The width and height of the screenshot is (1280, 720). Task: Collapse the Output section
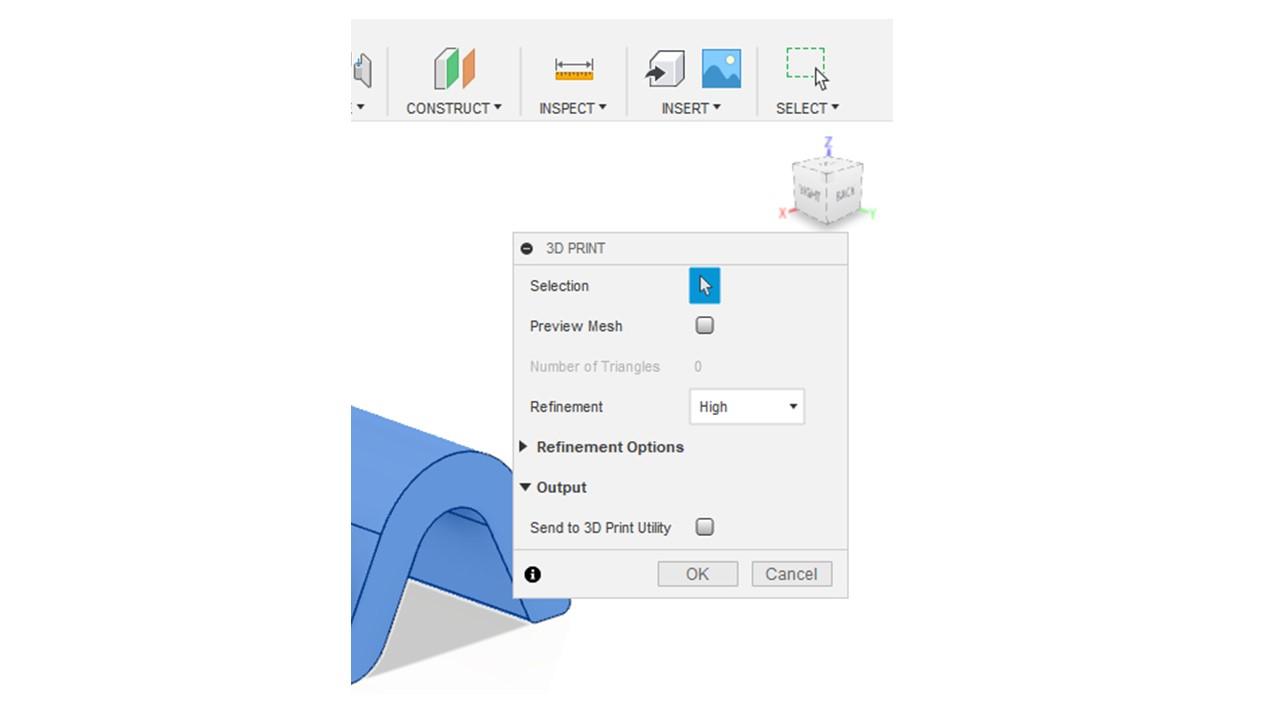point(553,487)
